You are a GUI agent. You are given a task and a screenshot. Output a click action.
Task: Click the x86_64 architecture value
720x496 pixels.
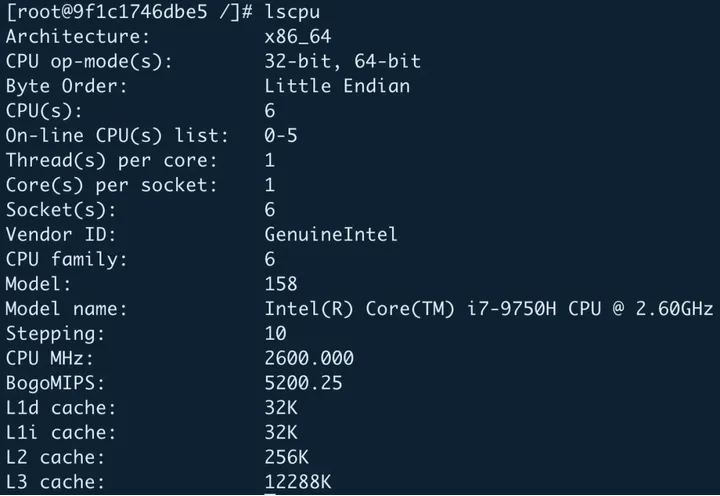pyautogui.click(x=298, y=37)
